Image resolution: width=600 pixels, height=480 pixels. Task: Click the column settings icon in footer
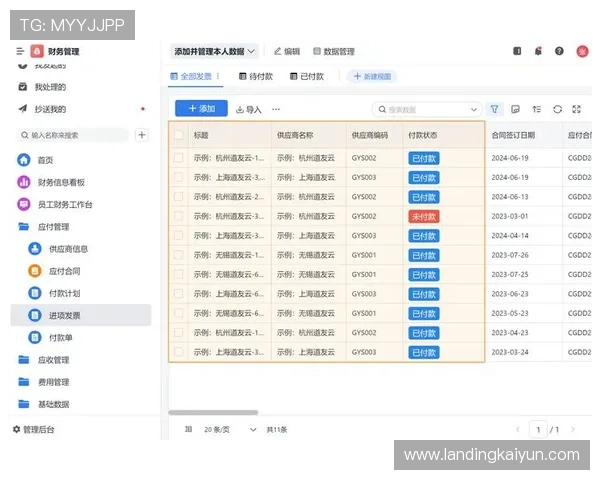[x=188, y=429]
